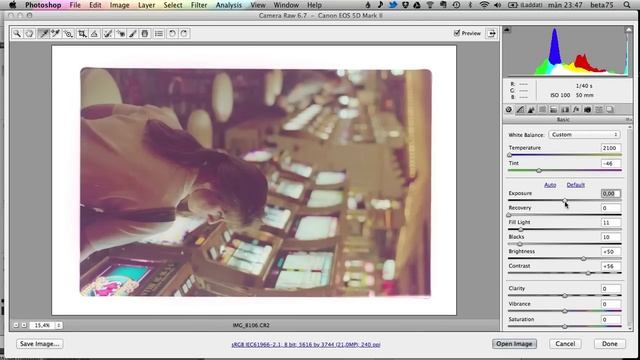Click the Auto tone link
Screen dimensions: 640x360
pyautogui.click(x=550, y=185)
